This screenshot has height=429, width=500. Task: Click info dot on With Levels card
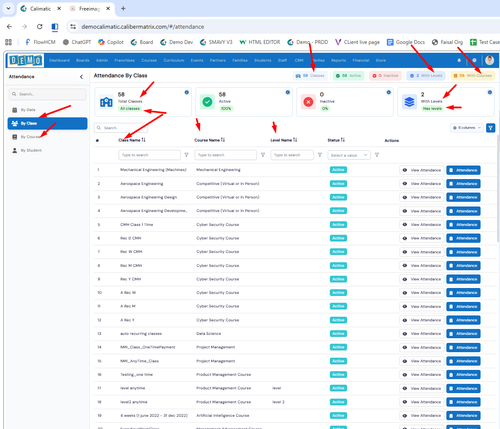click(x=490, y=92)
